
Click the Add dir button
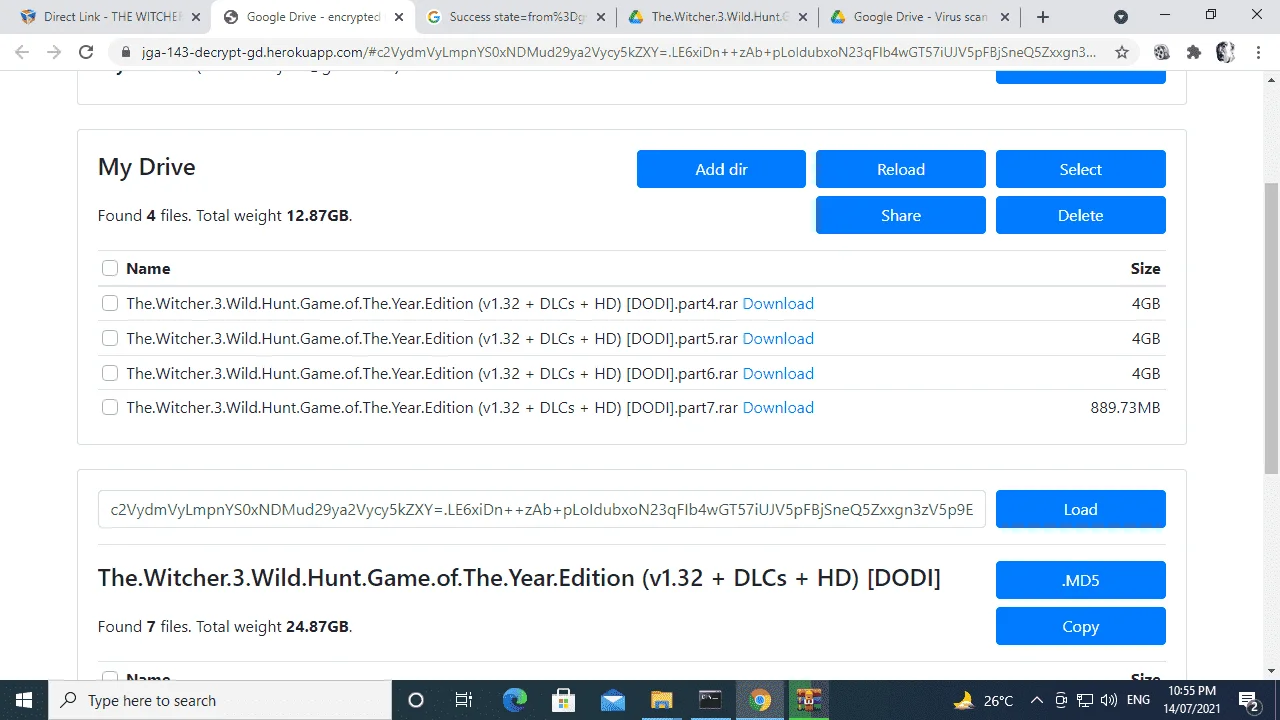click(721, 169)
